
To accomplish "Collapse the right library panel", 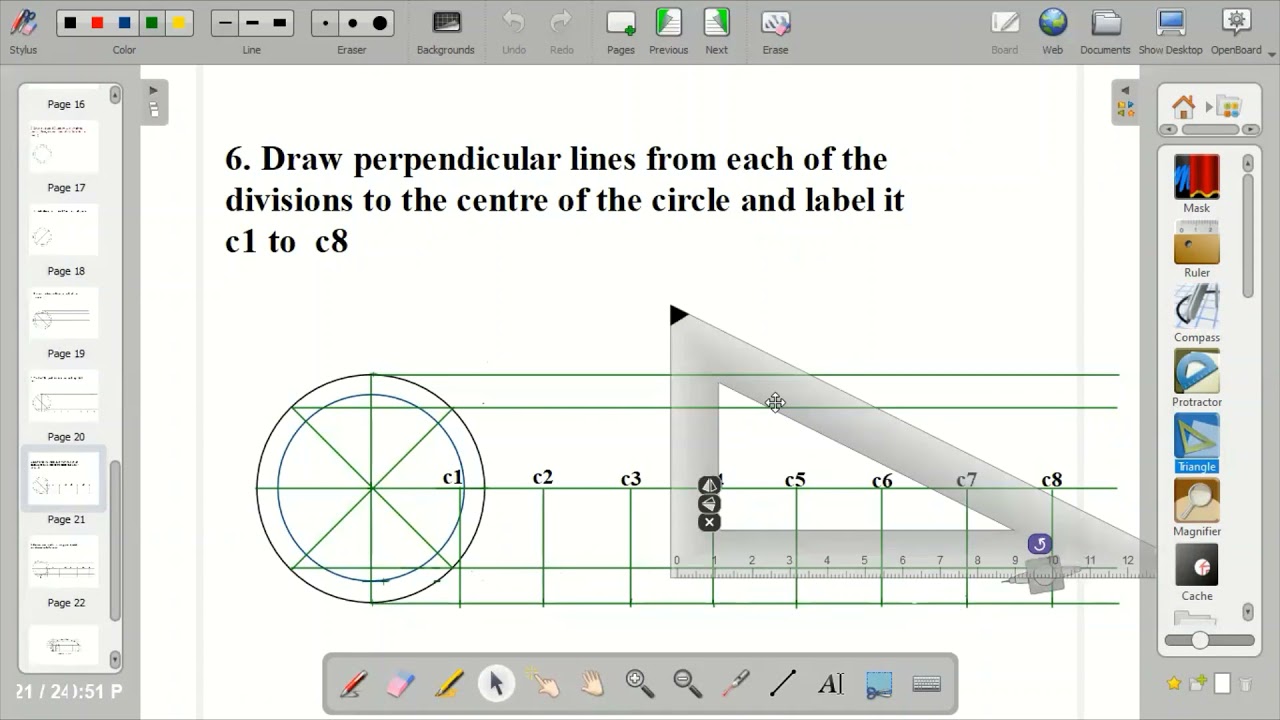I will point(1125,101).
